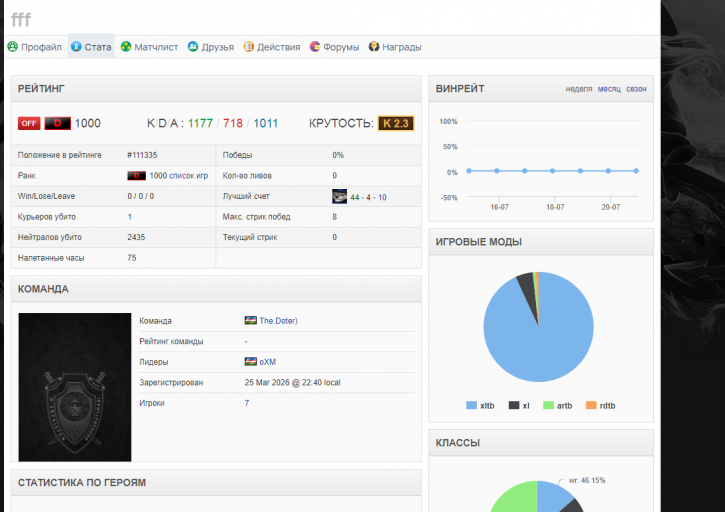Toggle xltb legend color swatch
Image resolution: width=725 pixels, height=512 pixels.
(471, 405)
